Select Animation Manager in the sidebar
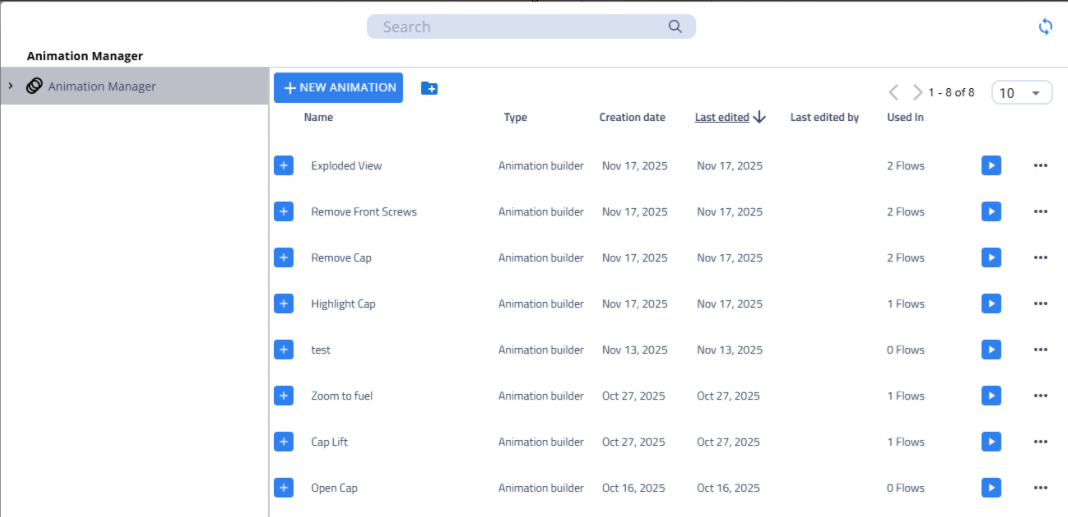 pos(102,87)
